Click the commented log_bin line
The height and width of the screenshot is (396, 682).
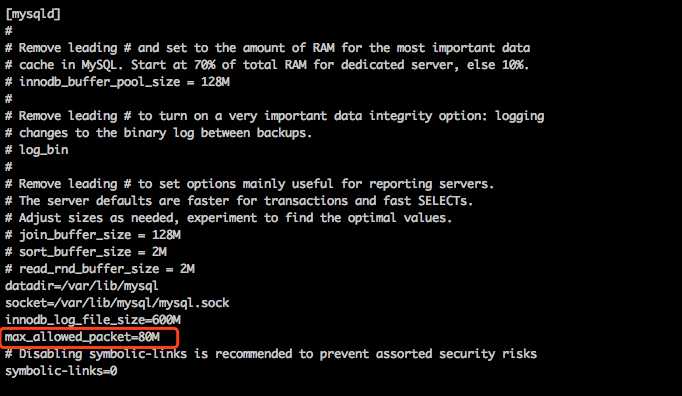point(37,150)
